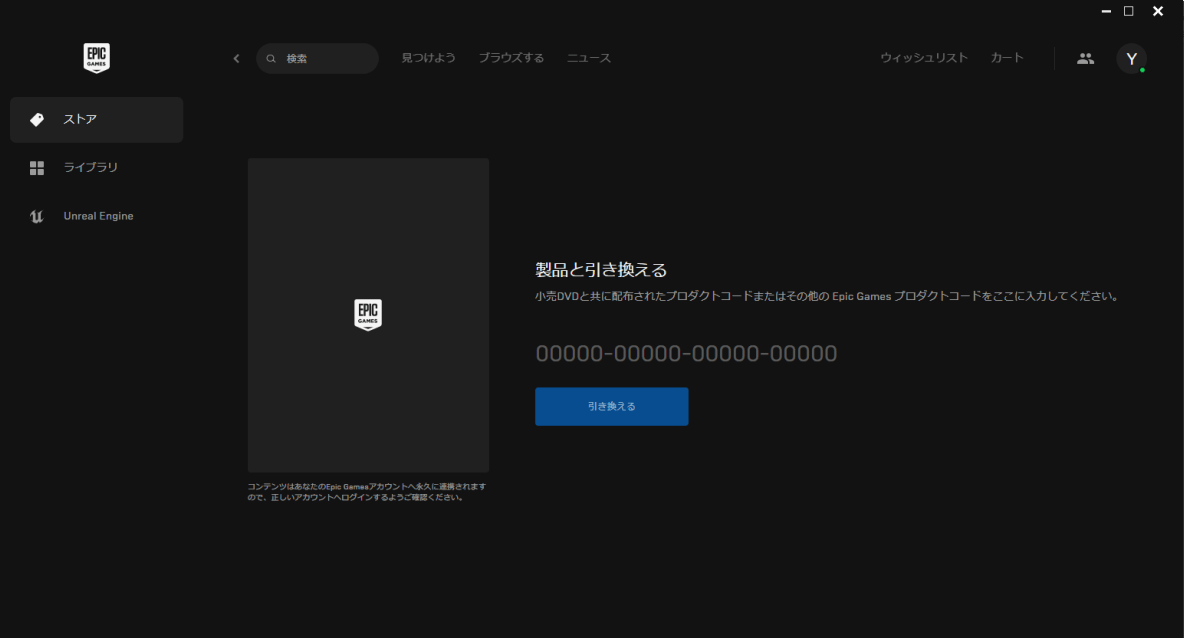This screenshot has width=1184, height=639.
Task: Click the product placeholder image with Epic logo
Action: click(x=368, y=315)
